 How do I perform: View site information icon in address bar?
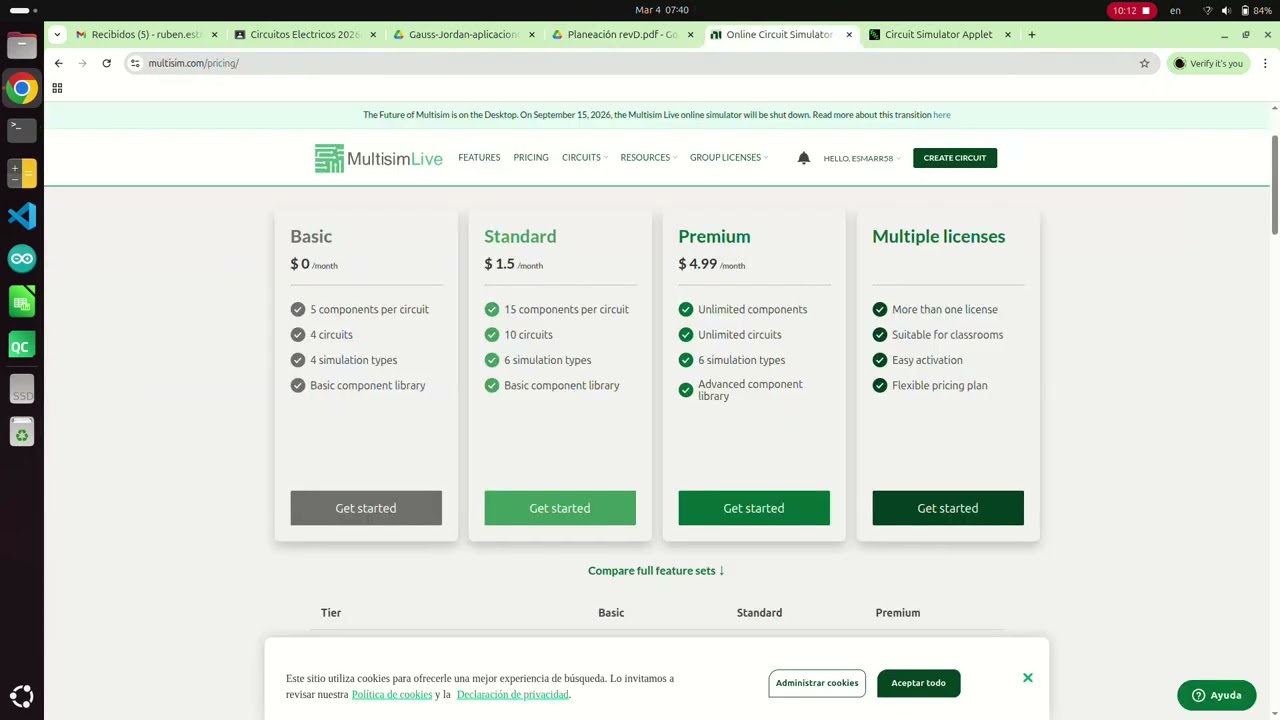(x=135, y=63)
